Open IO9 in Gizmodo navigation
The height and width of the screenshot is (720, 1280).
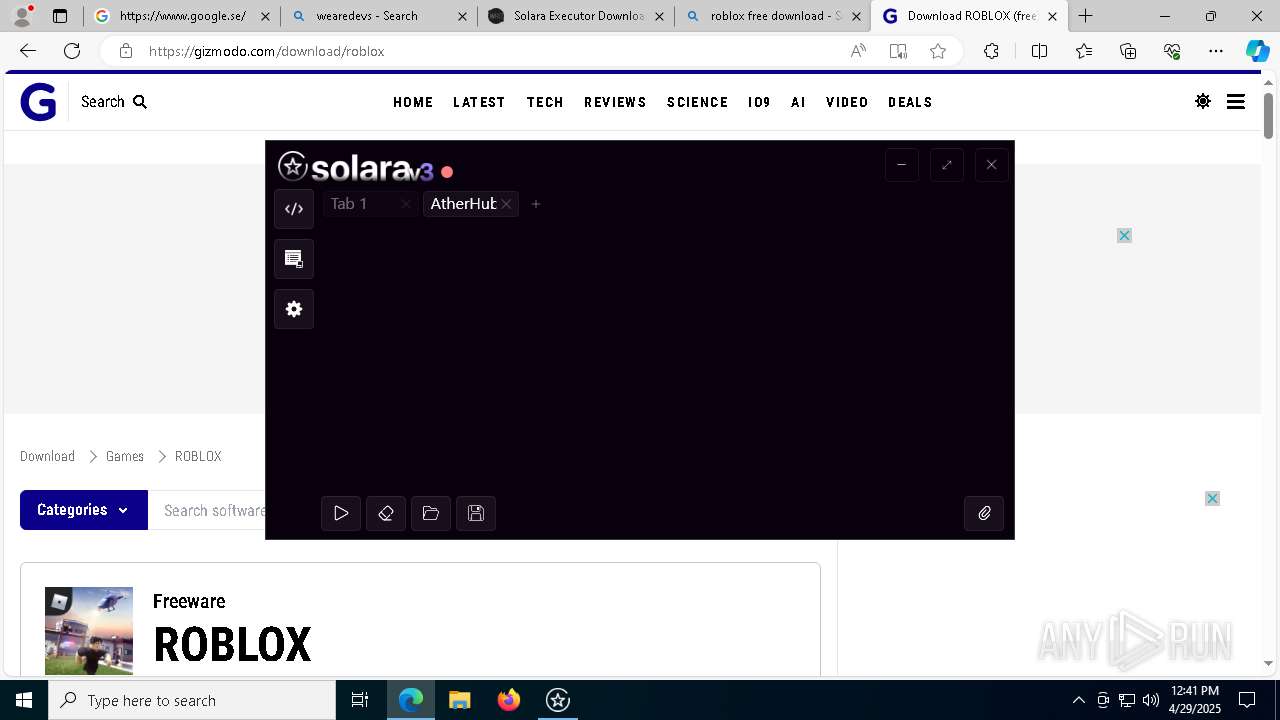coord(759,102)
